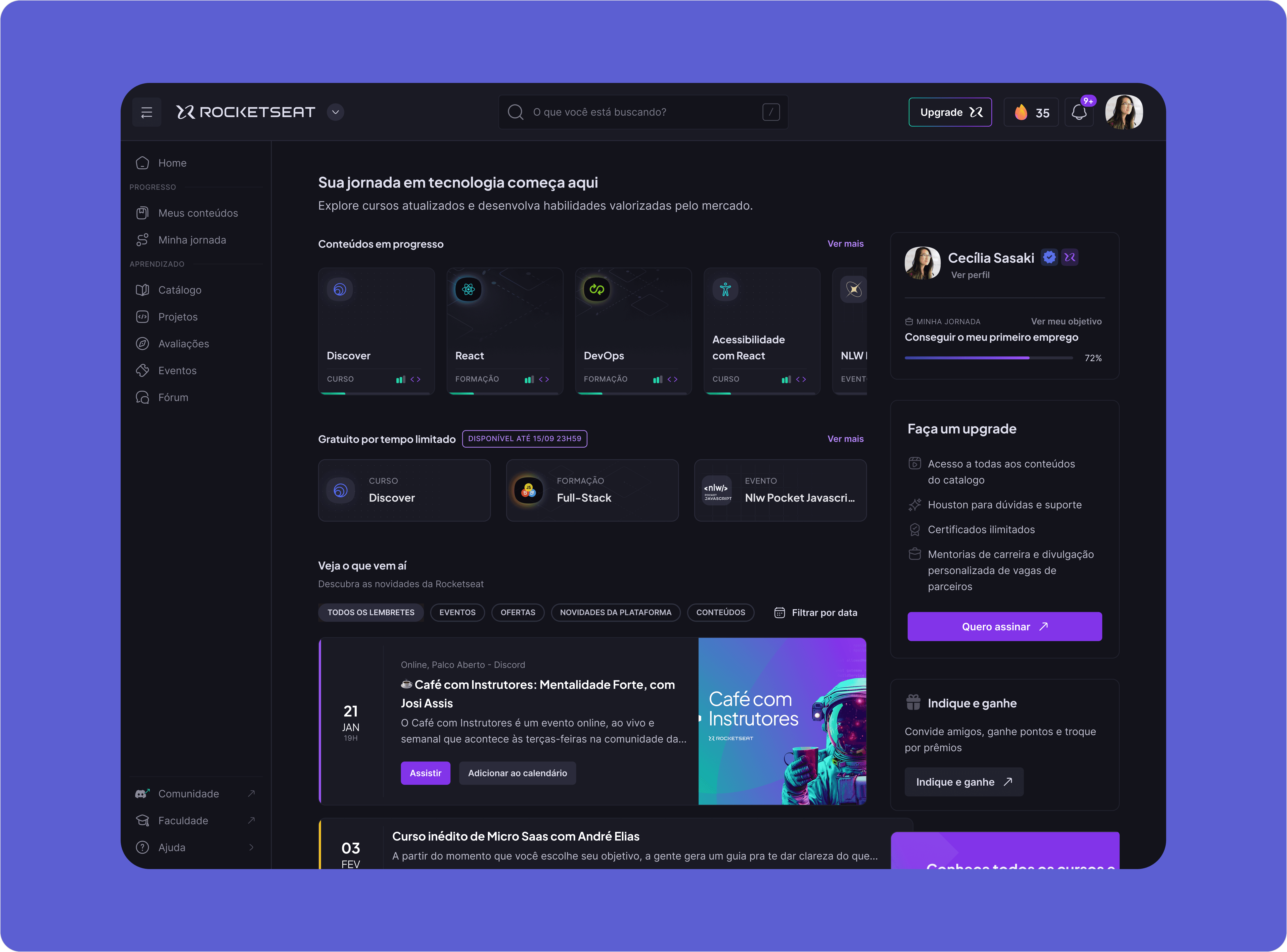The image size is (1287, 952).
Task: Select the Acessibilidade com React icon
Action: click(x=725, y=289)
